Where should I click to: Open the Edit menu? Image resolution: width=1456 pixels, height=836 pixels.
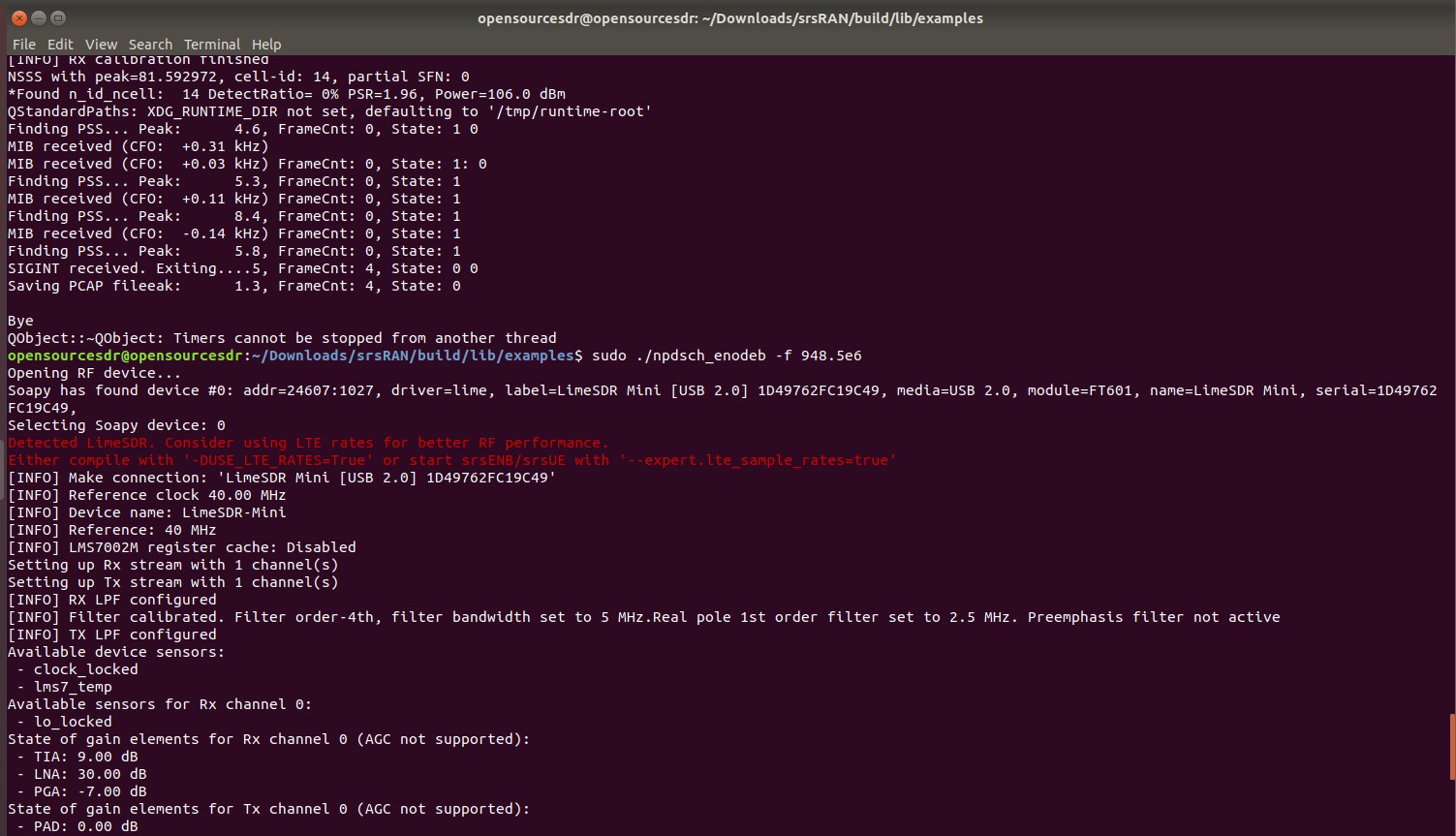pyautogui.click(x=60, y=45)
